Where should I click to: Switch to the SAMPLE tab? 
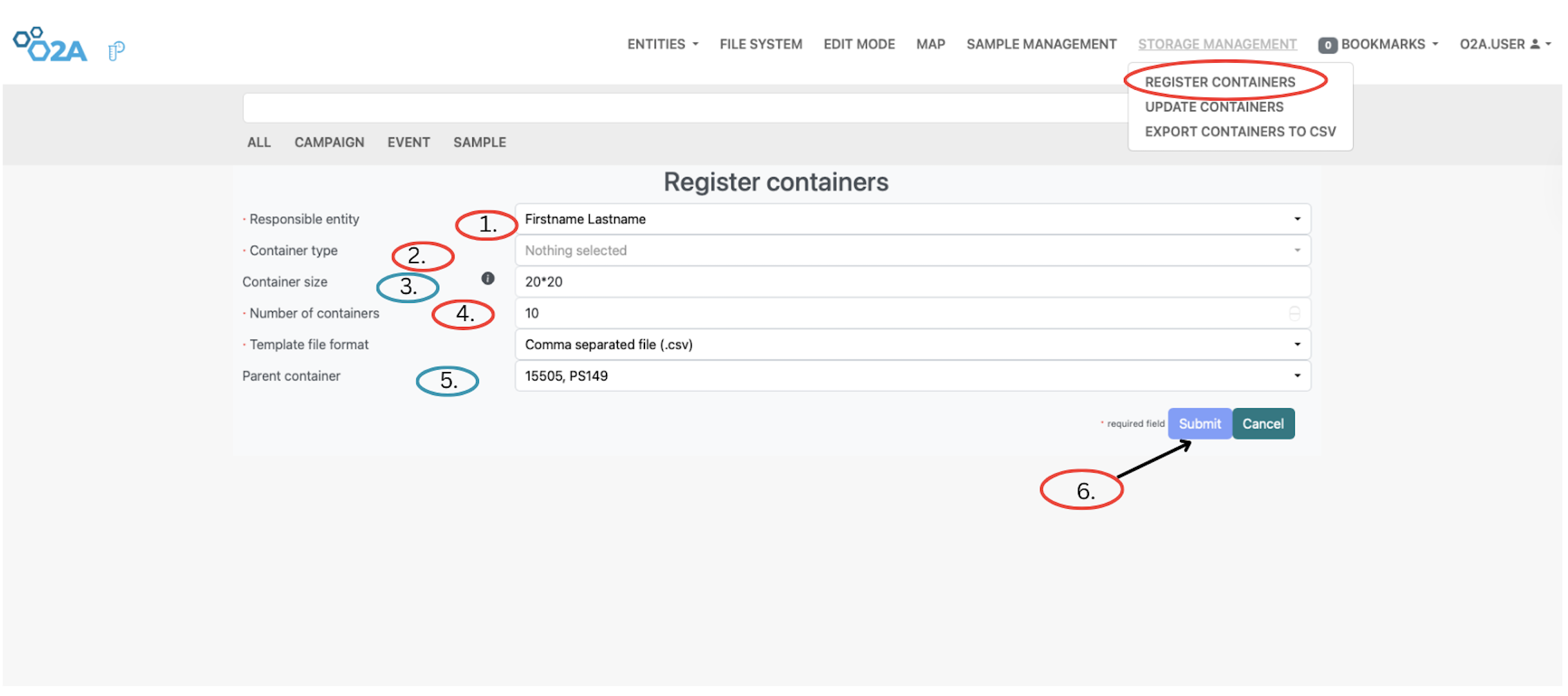point(480,142)
